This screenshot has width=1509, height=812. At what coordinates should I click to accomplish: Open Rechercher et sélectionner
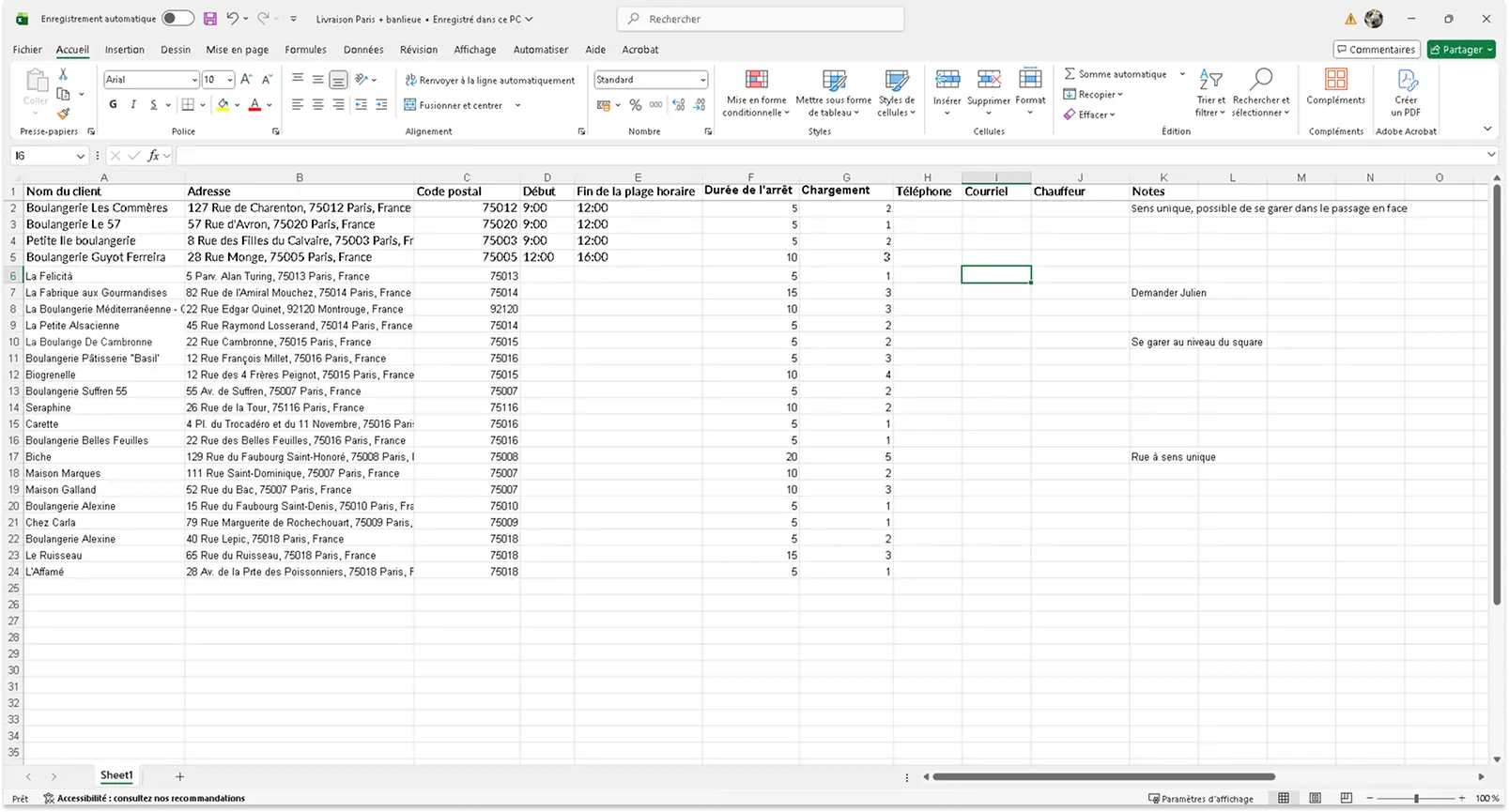pos(1261,92)
